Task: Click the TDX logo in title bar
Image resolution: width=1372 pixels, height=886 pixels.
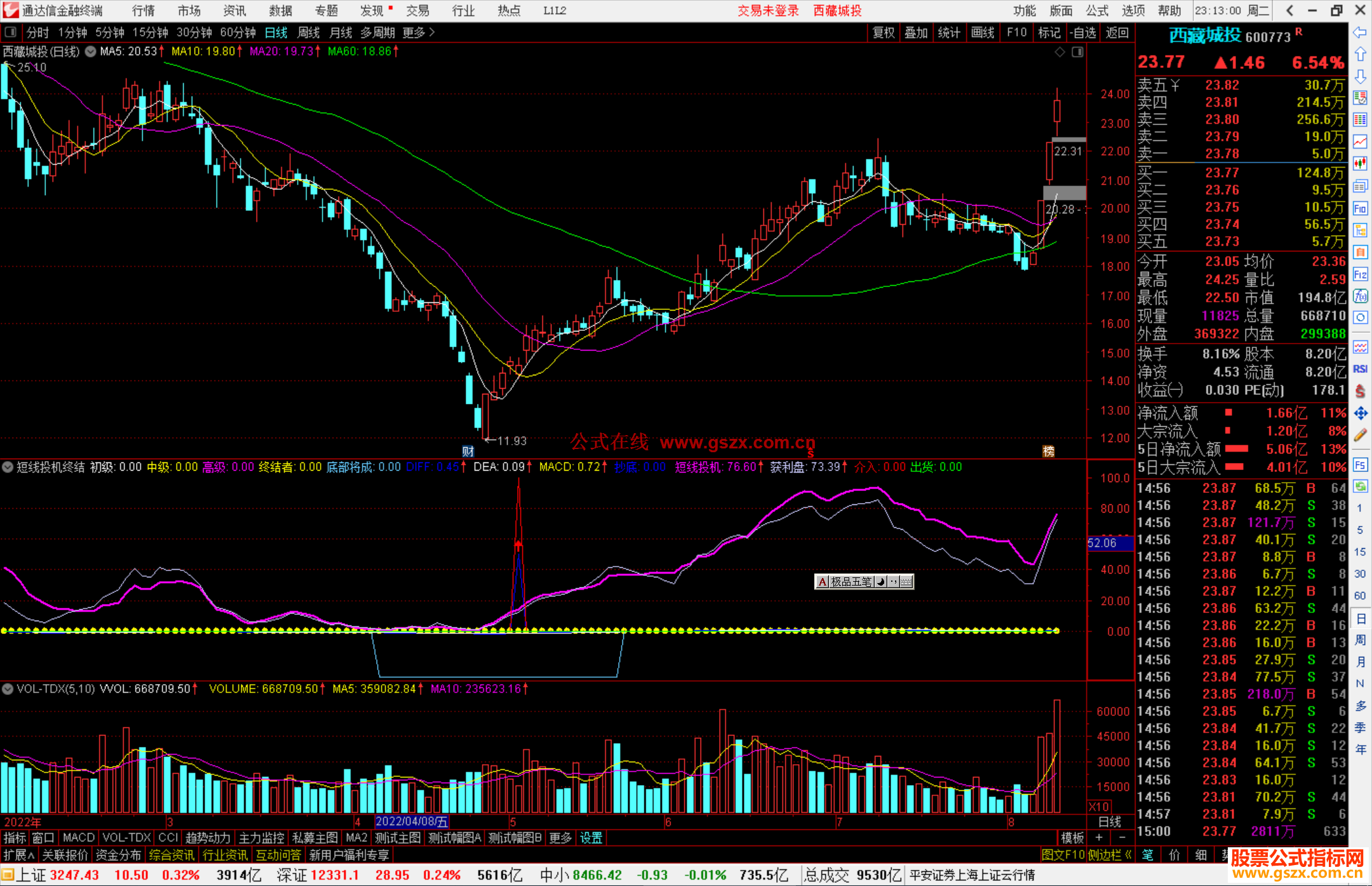Action: click(11, 10)
